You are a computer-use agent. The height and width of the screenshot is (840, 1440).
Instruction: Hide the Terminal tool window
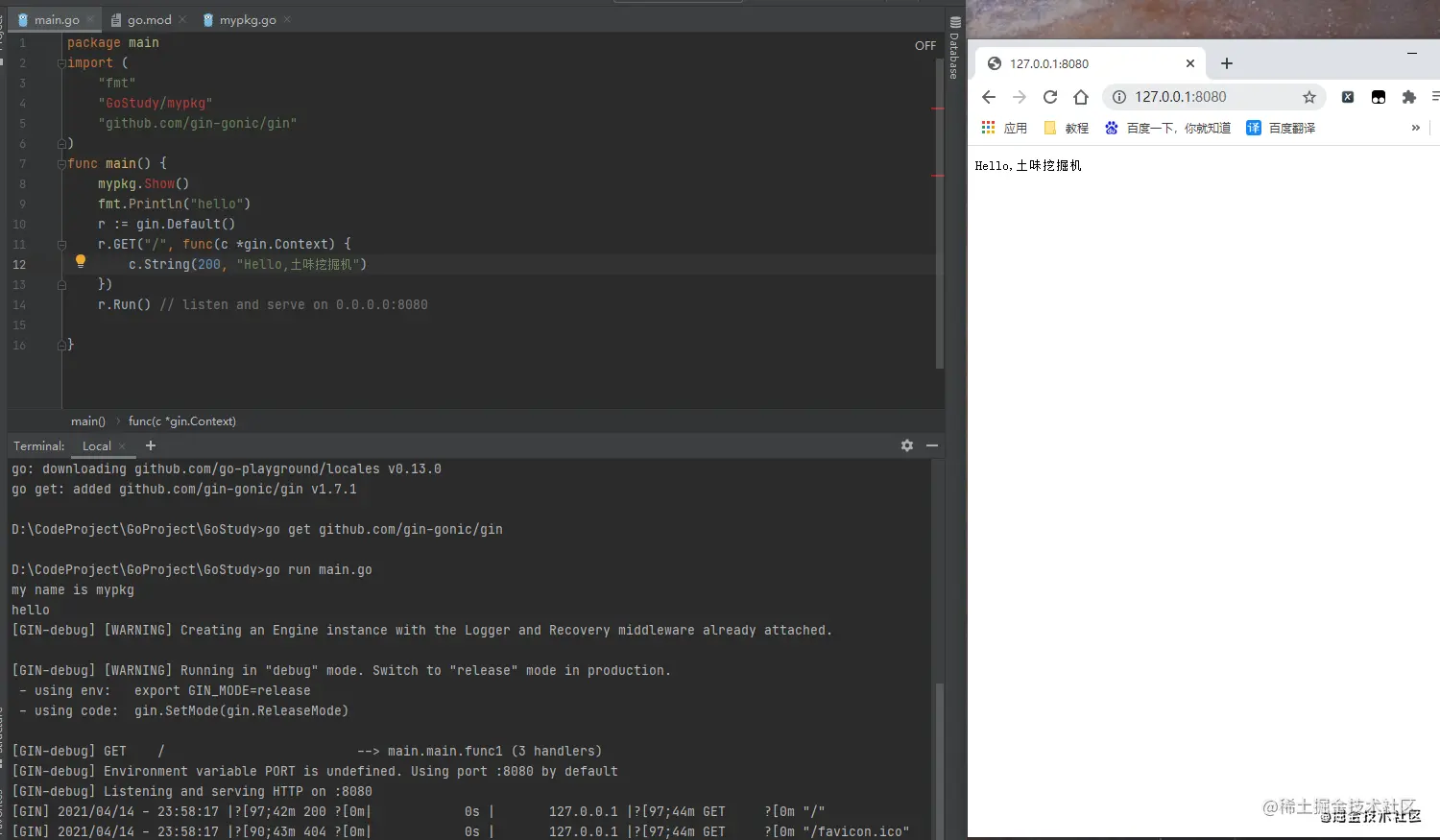coord(932,445)
